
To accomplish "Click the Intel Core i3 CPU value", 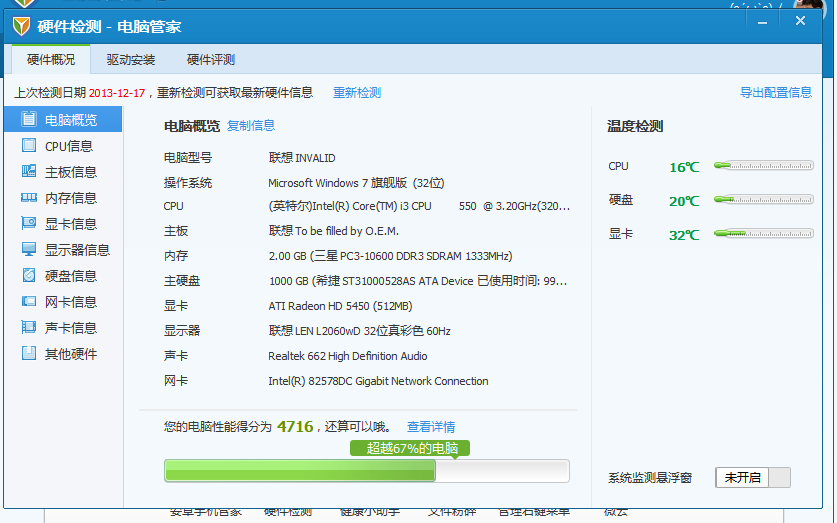I will 419,206.
